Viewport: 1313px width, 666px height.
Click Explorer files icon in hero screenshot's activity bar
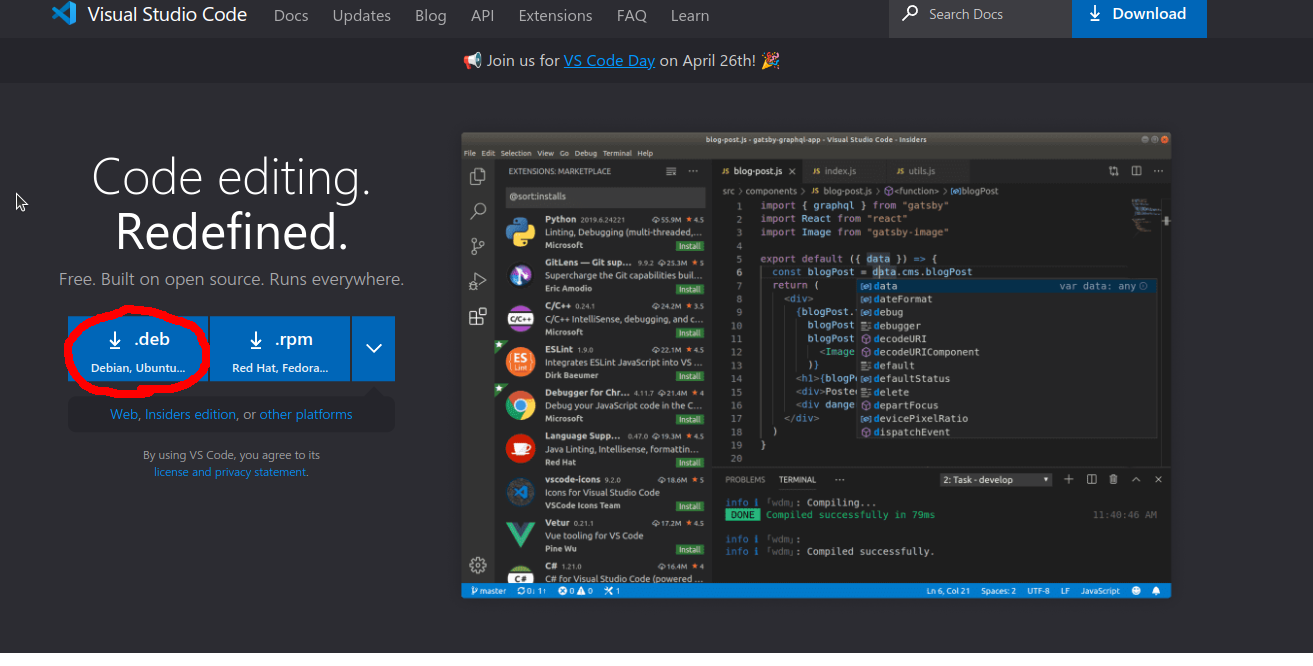click(x=478, y=177)
